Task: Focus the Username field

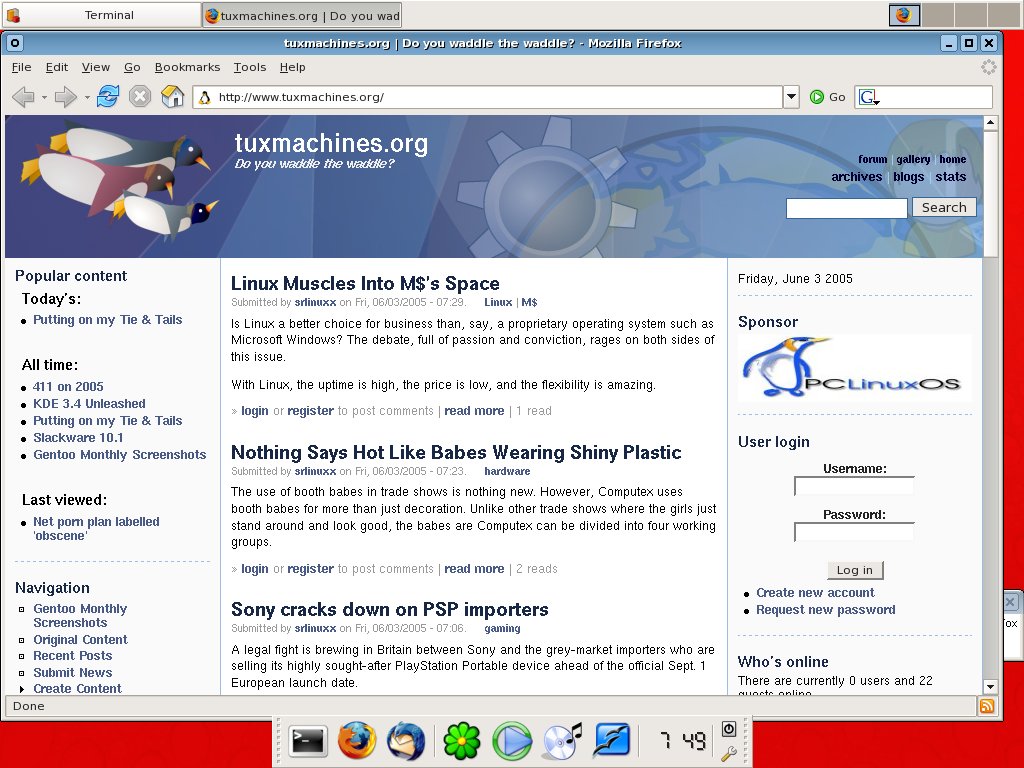Action: pos(854,486)
